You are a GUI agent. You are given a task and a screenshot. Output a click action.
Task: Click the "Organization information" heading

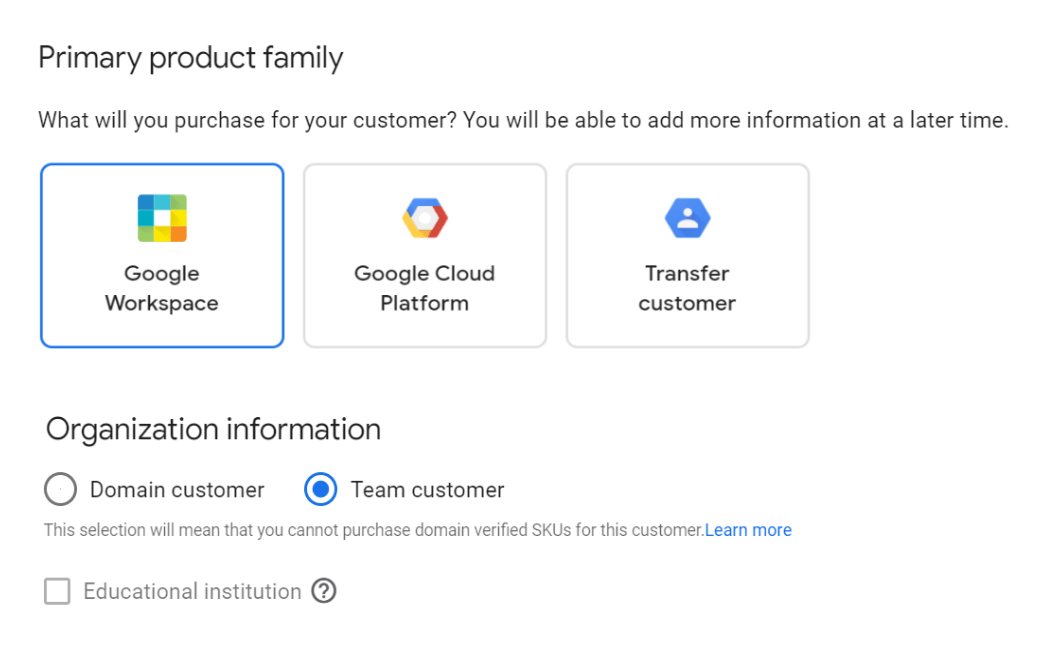point(213,429)
